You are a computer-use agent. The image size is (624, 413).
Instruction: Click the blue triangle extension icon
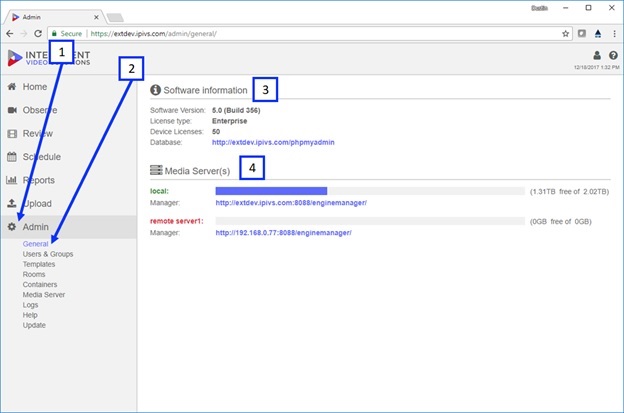598,34
